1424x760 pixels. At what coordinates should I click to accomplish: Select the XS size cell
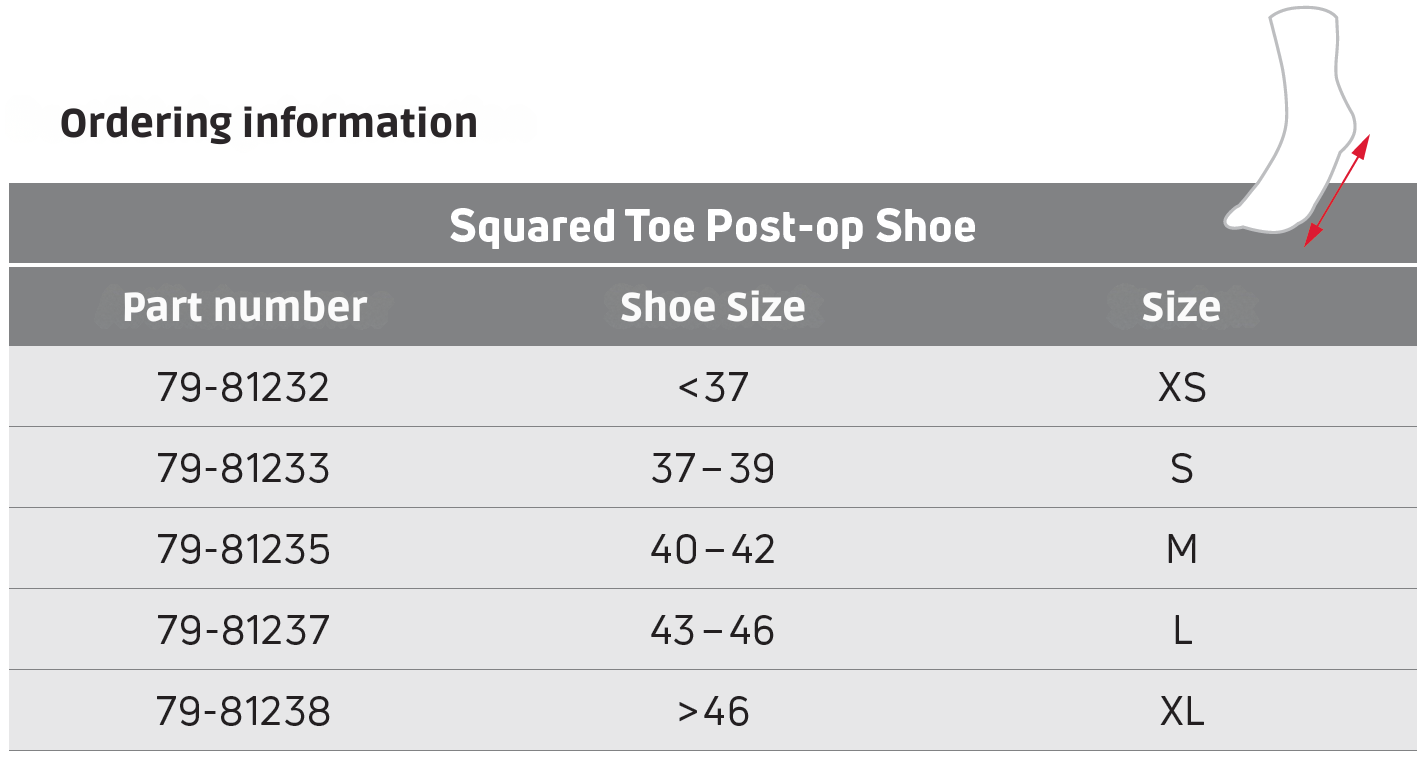pyautogui.click(x=1181, y=387)
